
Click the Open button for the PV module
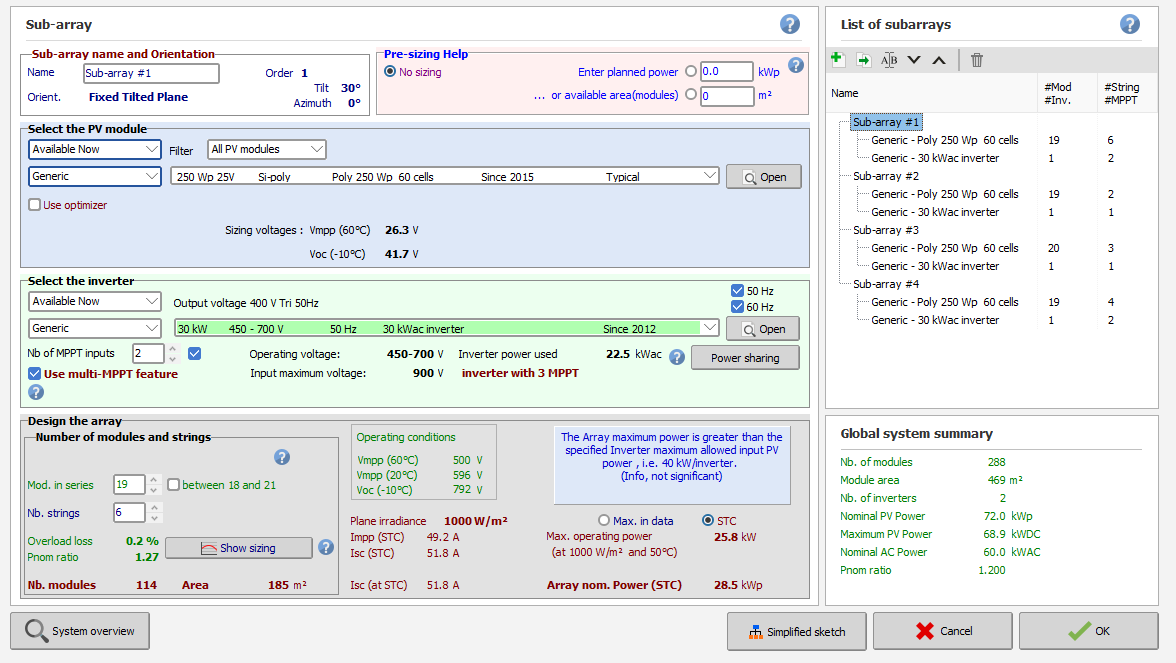coord(764,177)
